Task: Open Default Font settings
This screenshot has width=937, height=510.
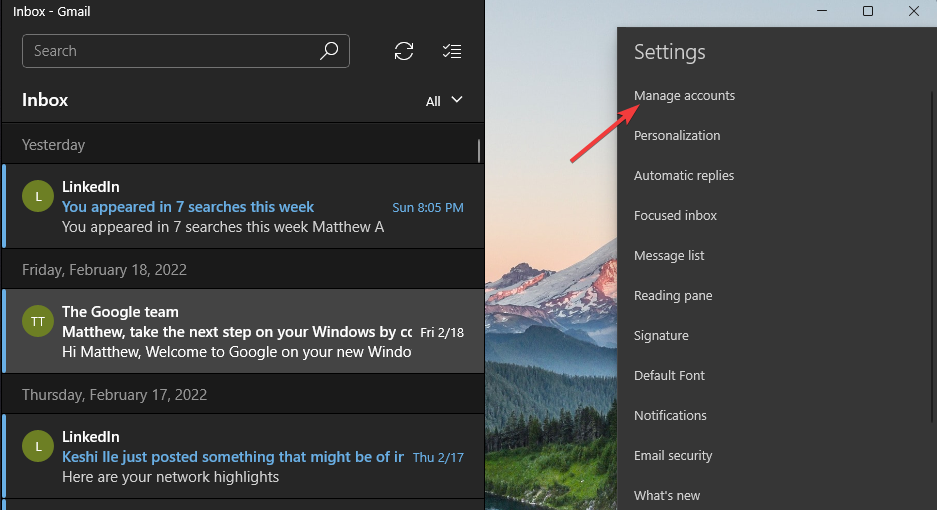Action: [669, 376]
